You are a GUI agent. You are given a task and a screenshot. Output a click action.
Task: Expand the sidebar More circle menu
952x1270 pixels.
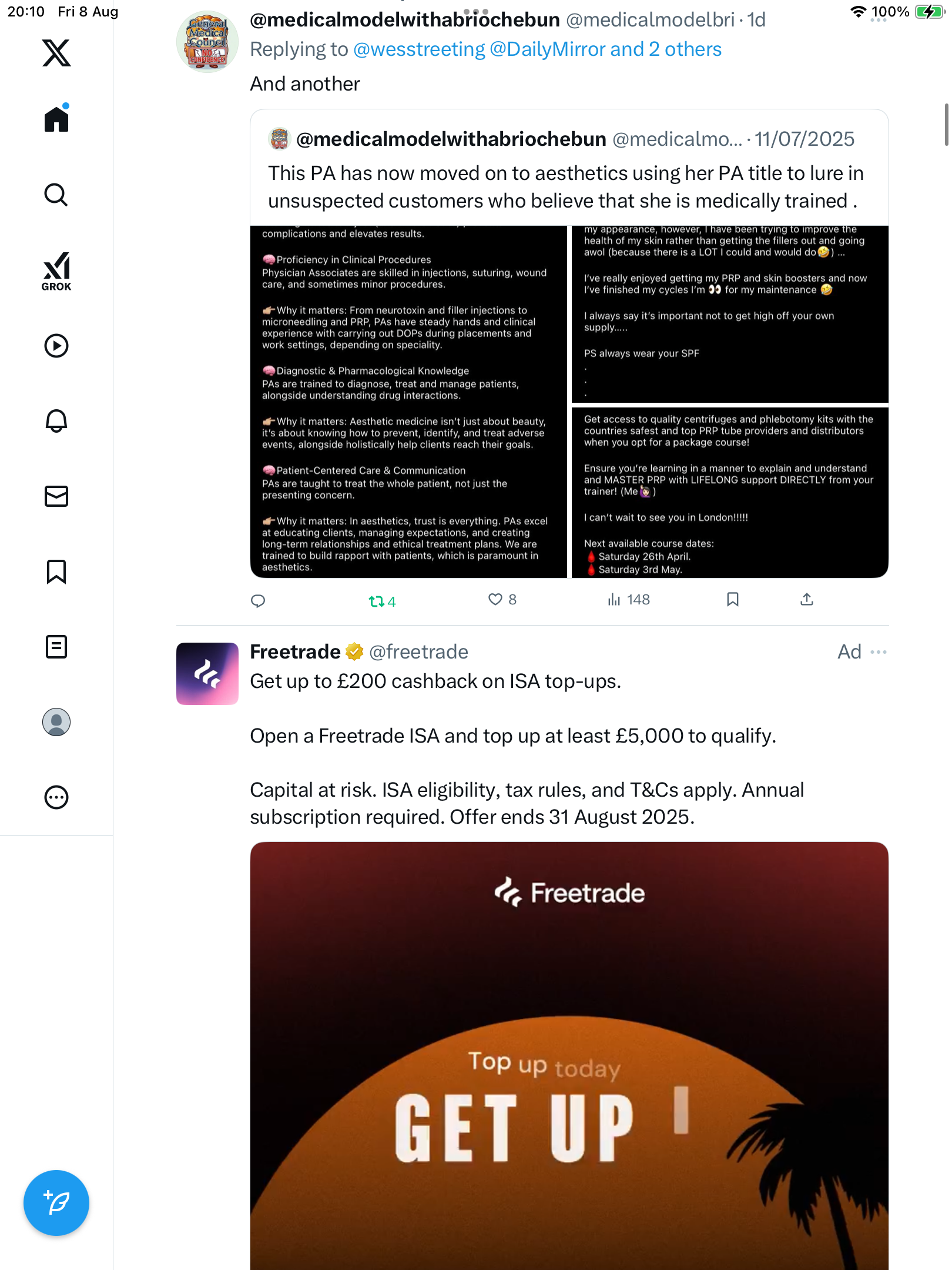[x=56, y=798]
